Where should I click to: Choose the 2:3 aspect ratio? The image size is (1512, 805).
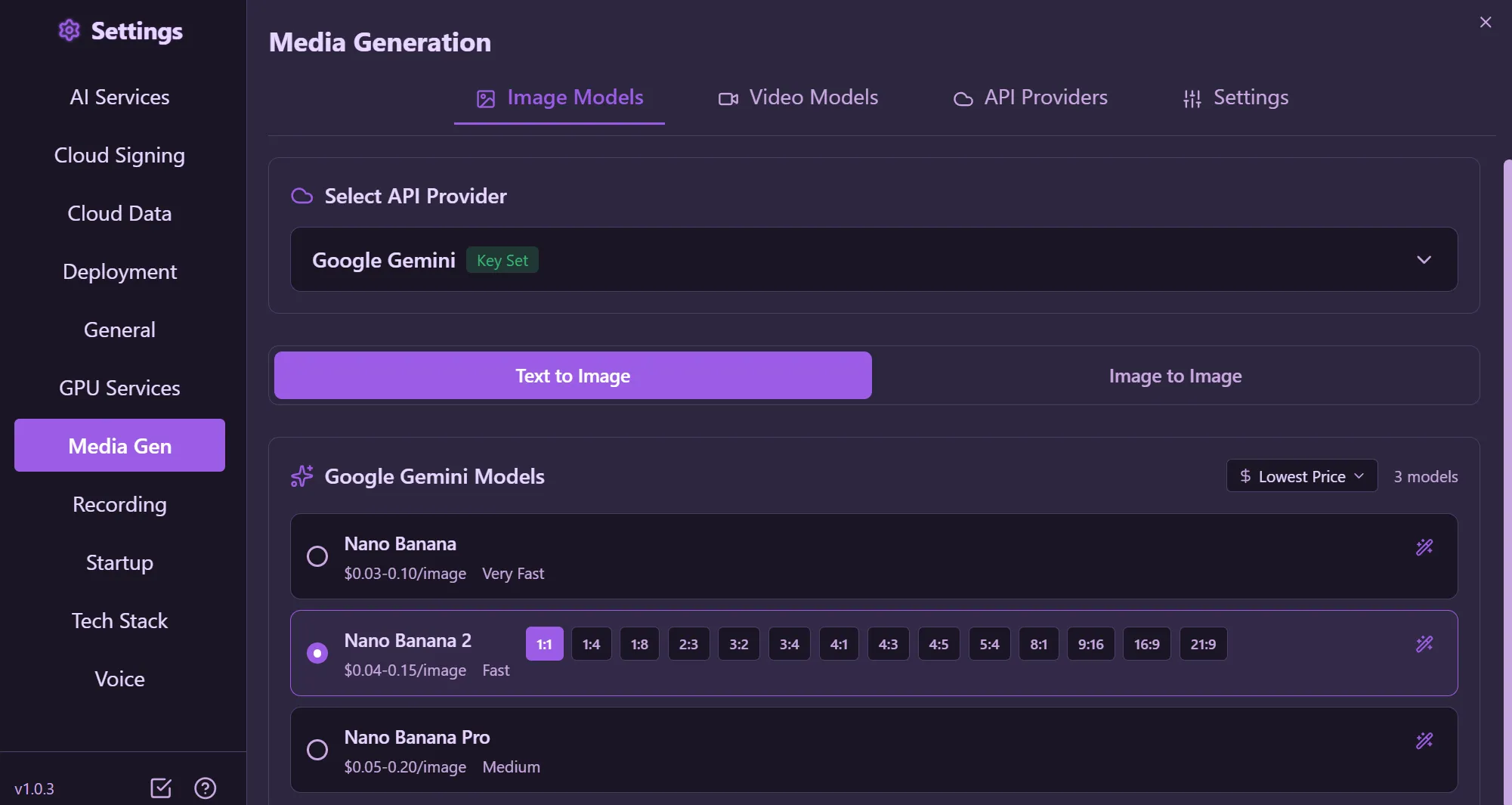click(689, 644)
